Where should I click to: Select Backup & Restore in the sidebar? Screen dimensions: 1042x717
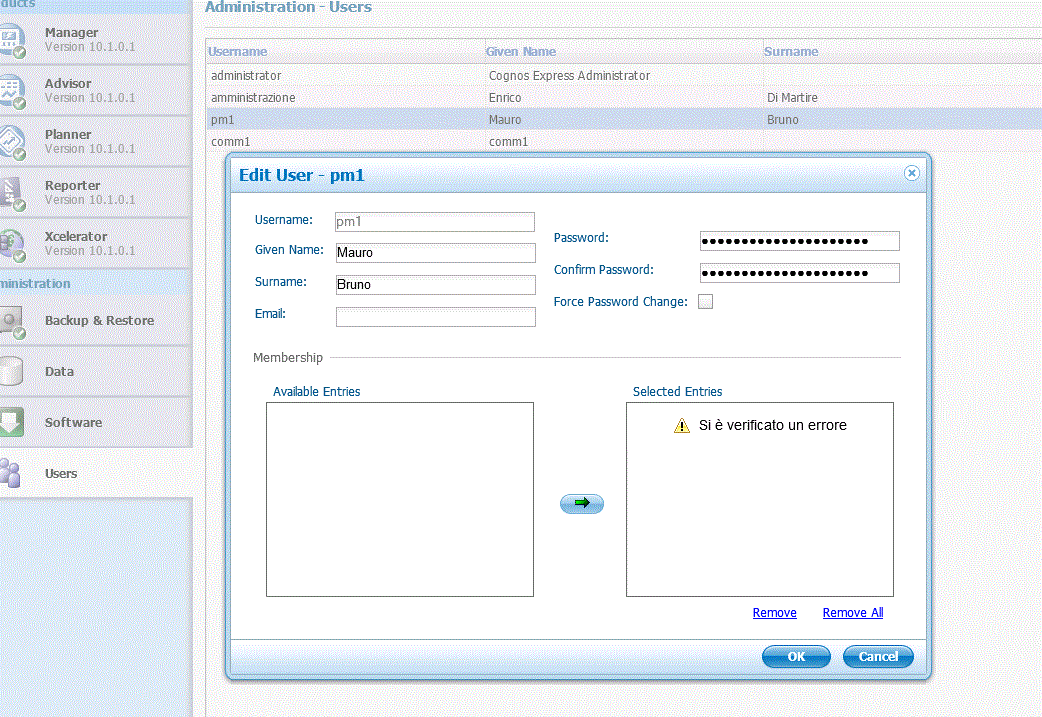(96, 320)
